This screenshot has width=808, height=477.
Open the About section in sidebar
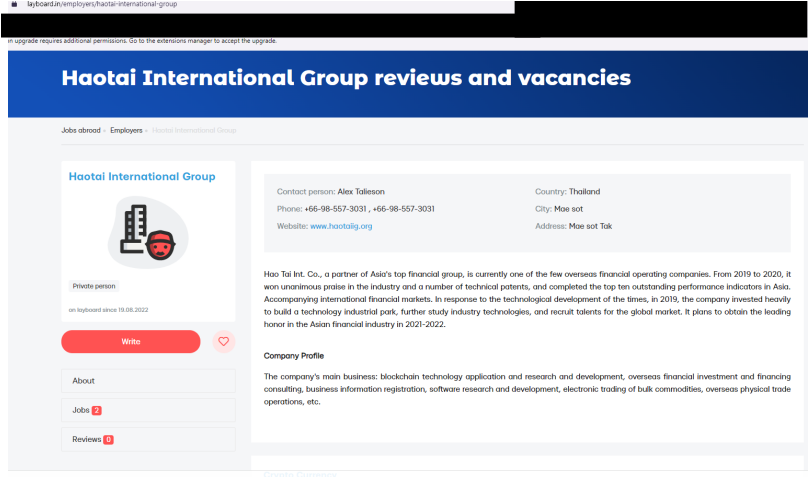point(148,381)
